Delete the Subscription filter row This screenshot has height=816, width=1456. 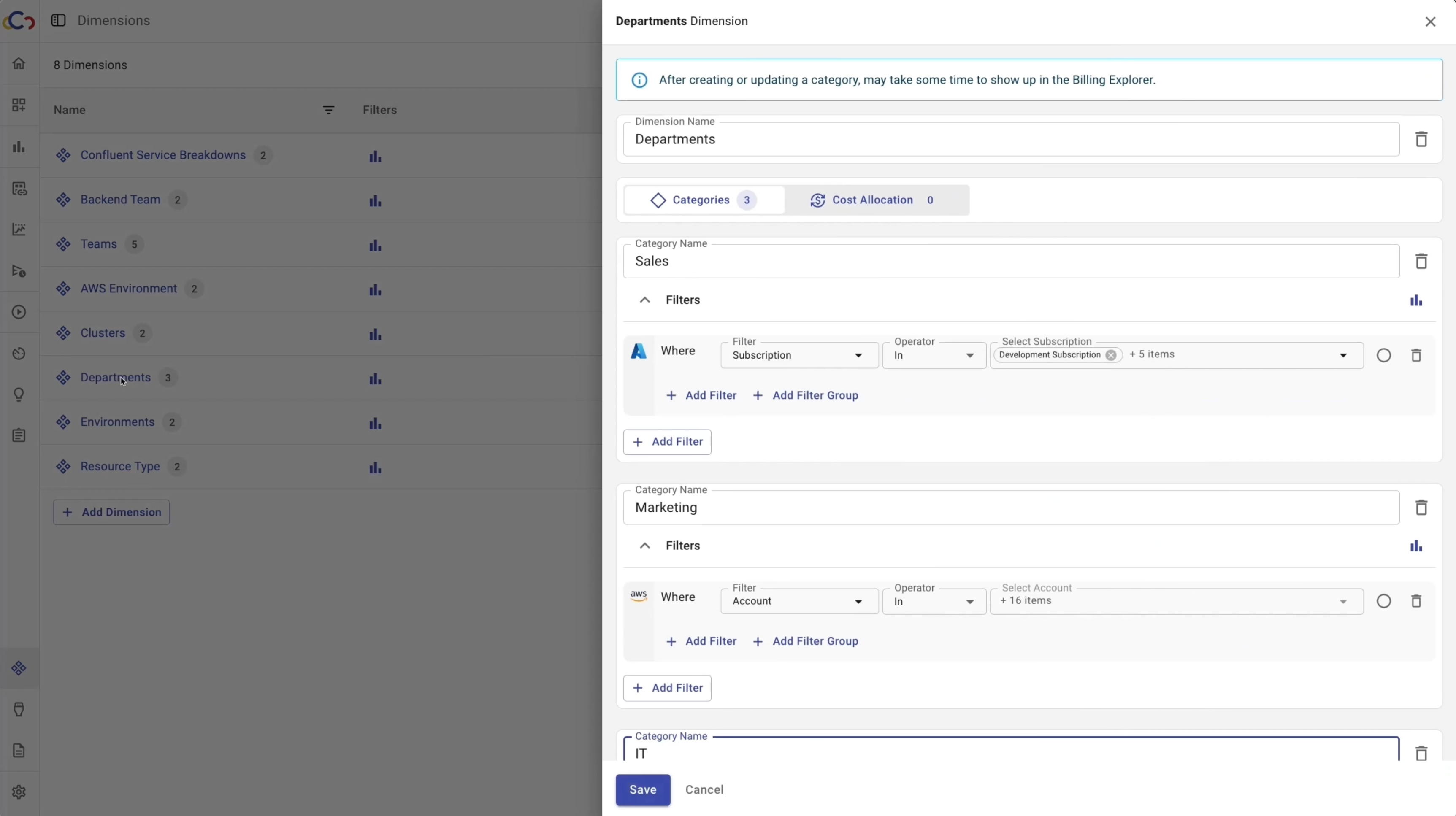1416,355
